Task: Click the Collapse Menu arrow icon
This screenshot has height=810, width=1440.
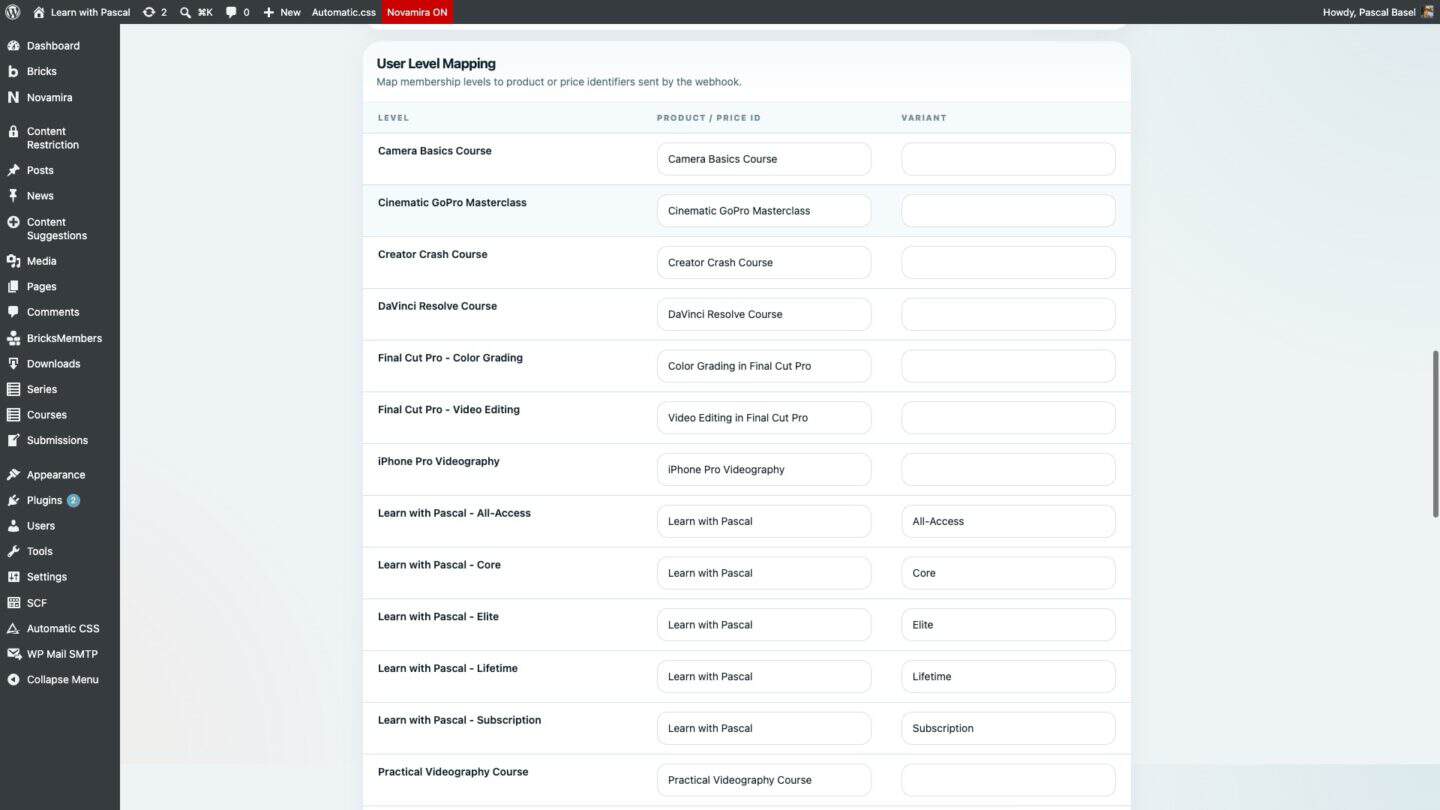Action: click(x=13, y=679)
